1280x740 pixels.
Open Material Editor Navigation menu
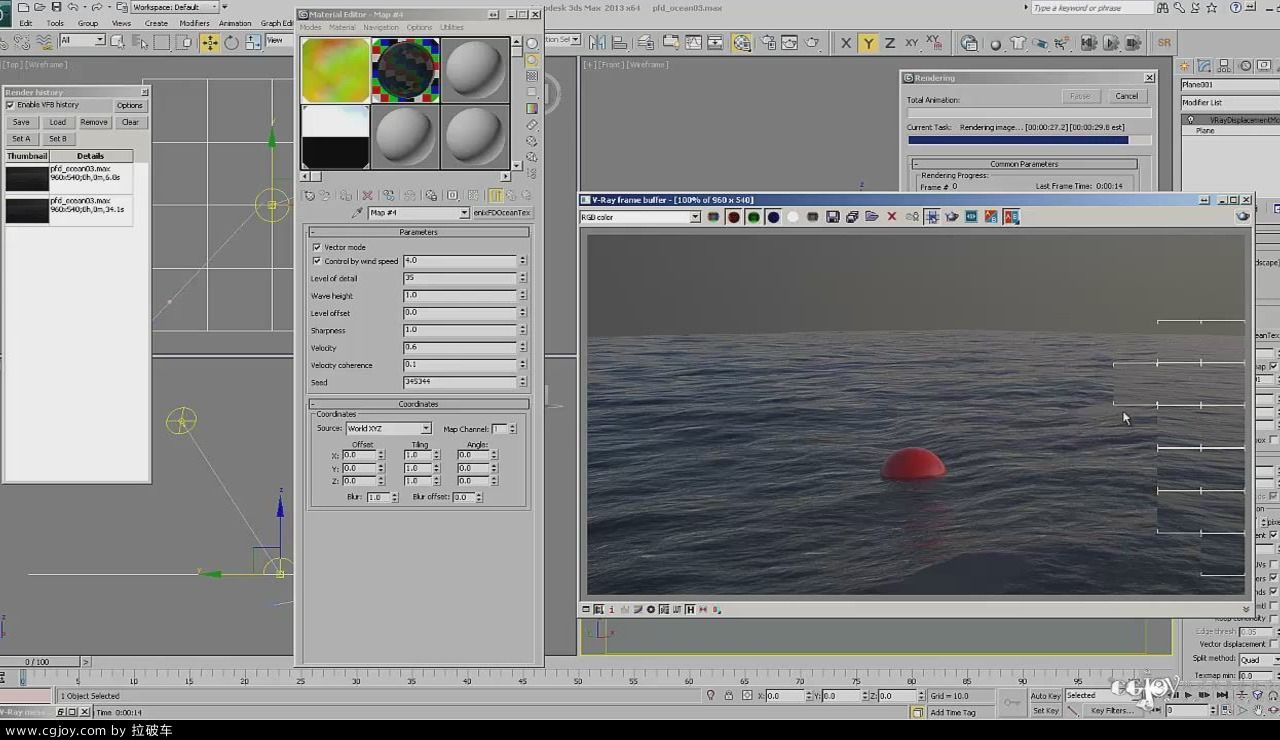click(380, 27)
